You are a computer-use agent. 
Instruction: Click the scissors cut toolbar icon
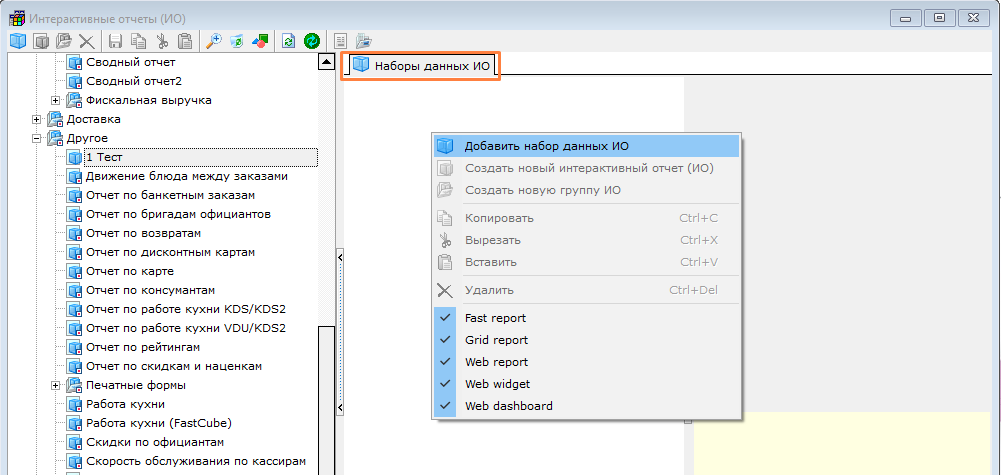click(x=162, y=41)
